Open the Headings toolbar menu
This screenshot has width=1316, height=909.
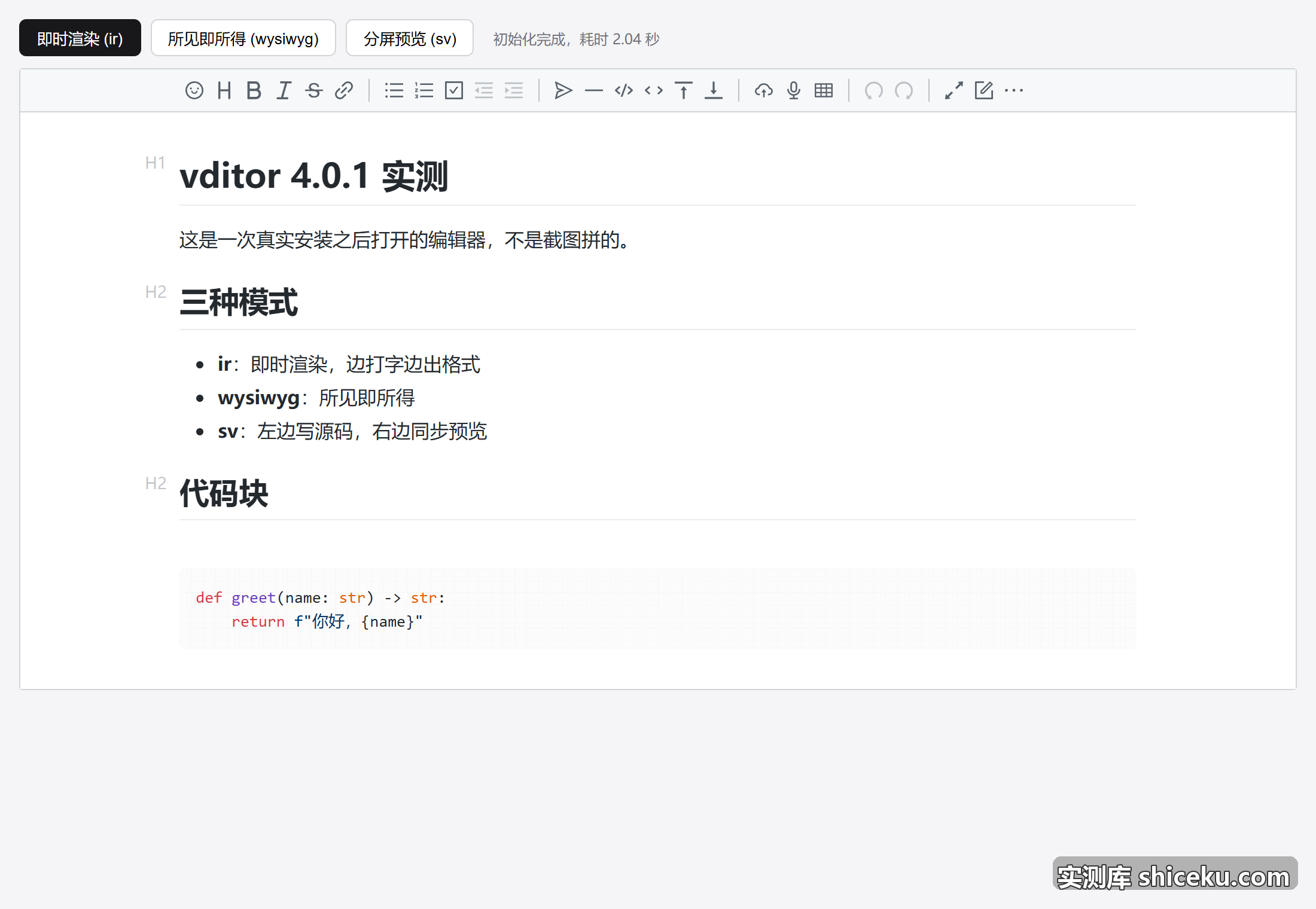coord(224,90)
